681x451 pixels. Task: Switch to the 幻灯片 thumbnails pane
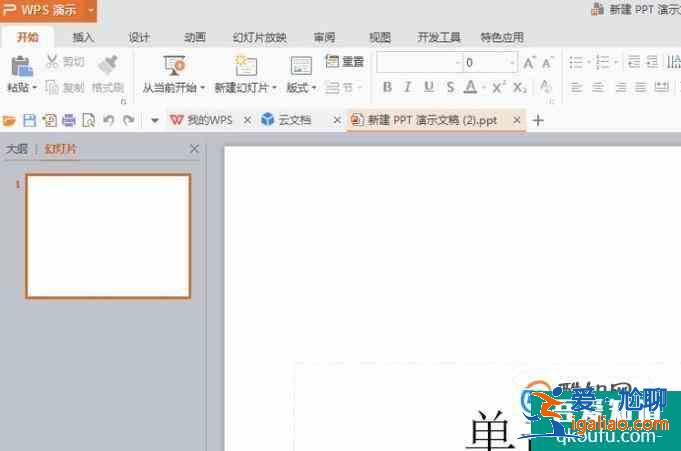60,149
